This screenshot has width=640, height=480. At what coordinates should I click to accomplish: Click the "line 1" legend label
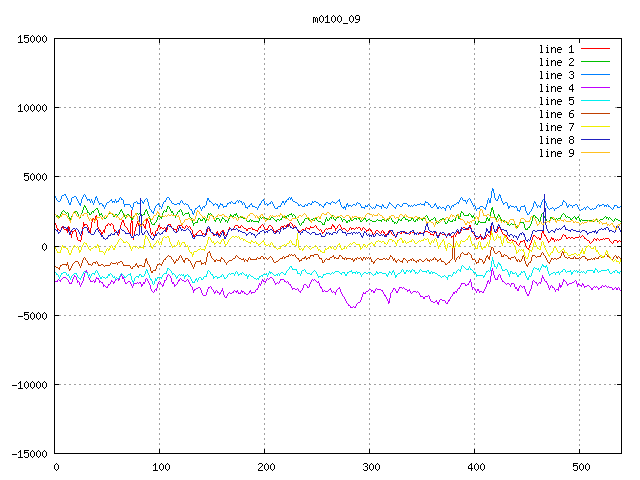click(556, 49)
